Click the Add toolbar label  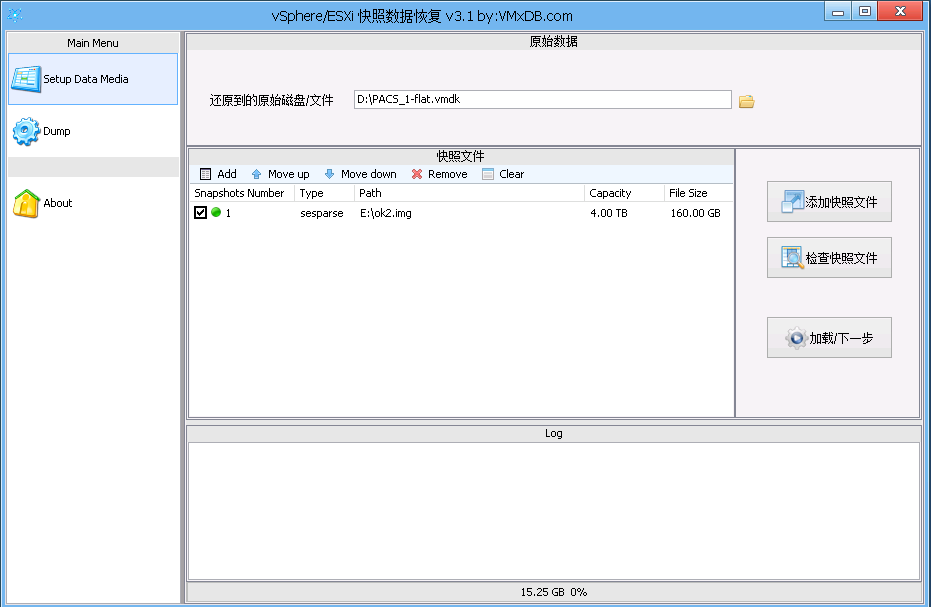coord(227,174)
